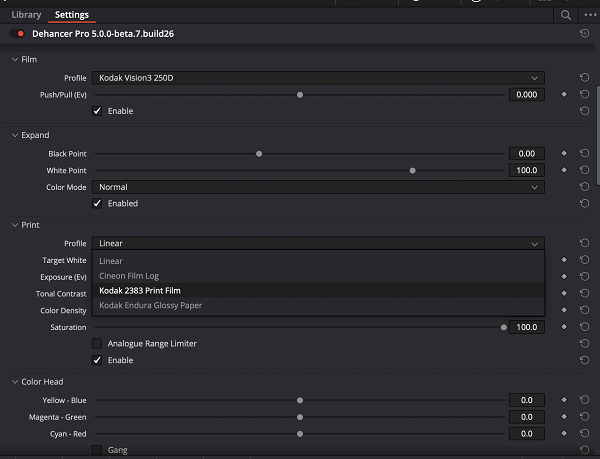The width and height of the screenshot is (600, 459).
Task: Click the Cyan - Red value field
Action: [x=527, y=433]
